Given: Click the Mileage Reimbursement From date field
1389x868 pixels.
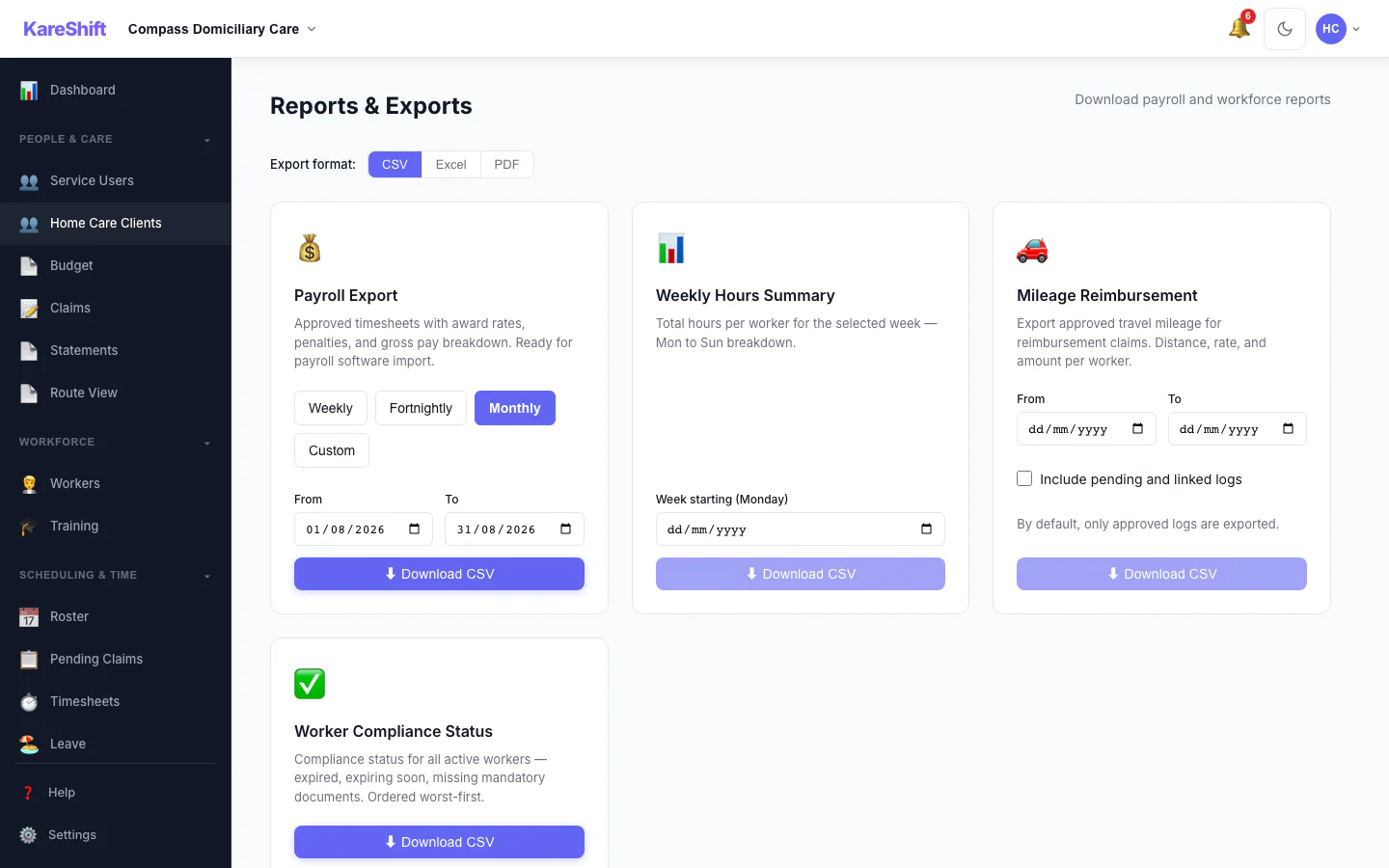Looking at the screenshot, I should pos(1086,429).
